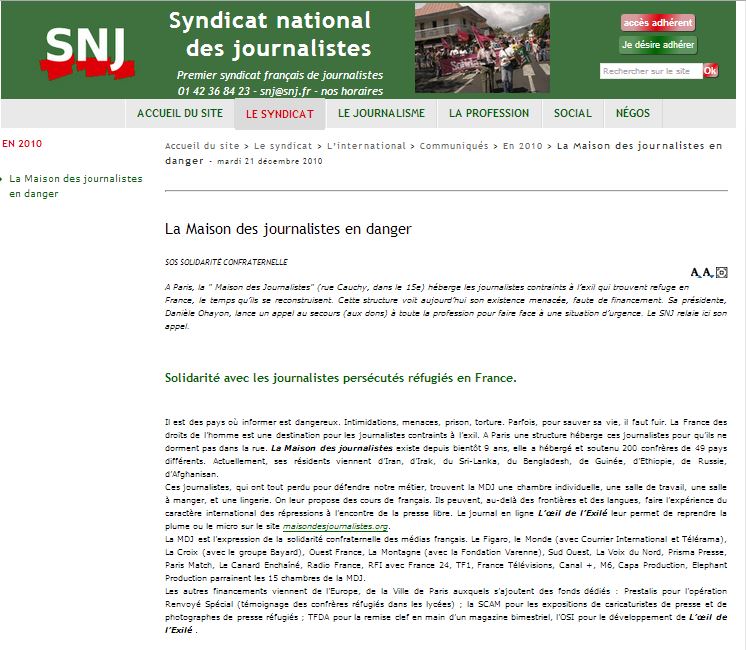
Task: Open the 'EN 2010' sidebar heading link
Action: pos(22,143)
